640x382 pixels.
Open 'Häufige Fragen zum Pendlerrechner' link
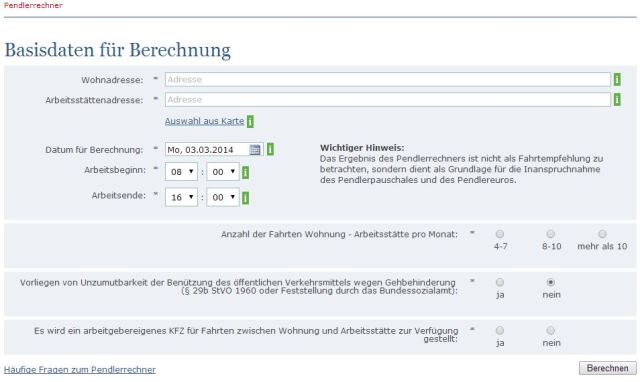80,370
